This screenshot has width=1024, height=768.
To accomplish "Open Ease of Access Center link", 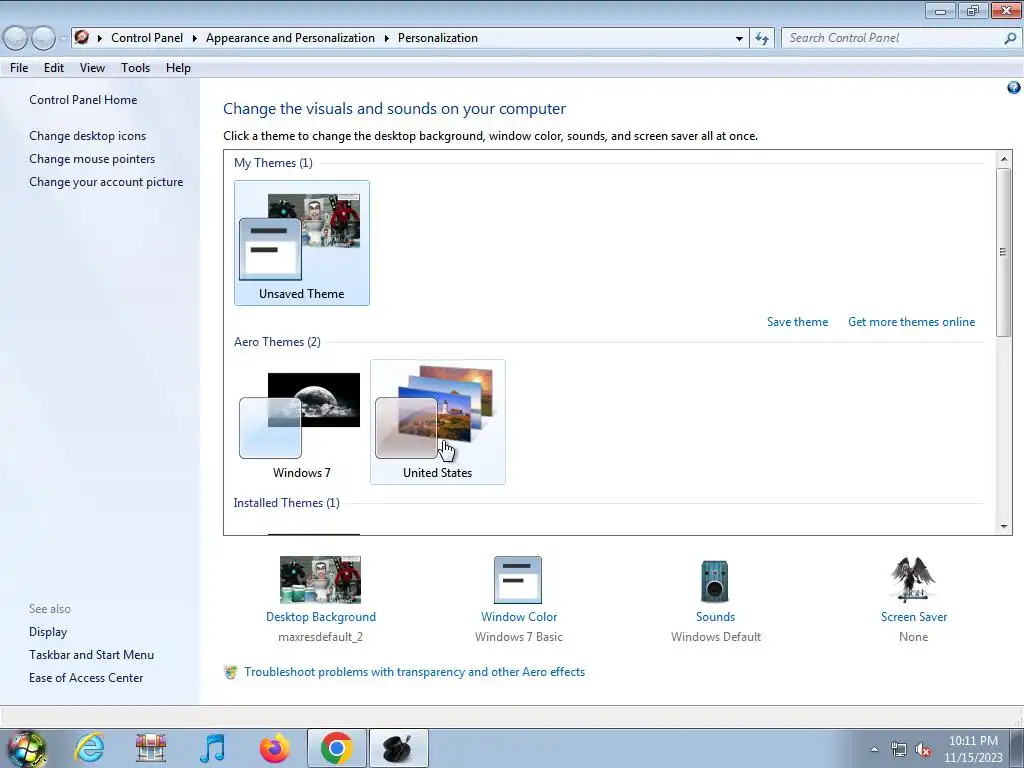I will coord(86,678).
